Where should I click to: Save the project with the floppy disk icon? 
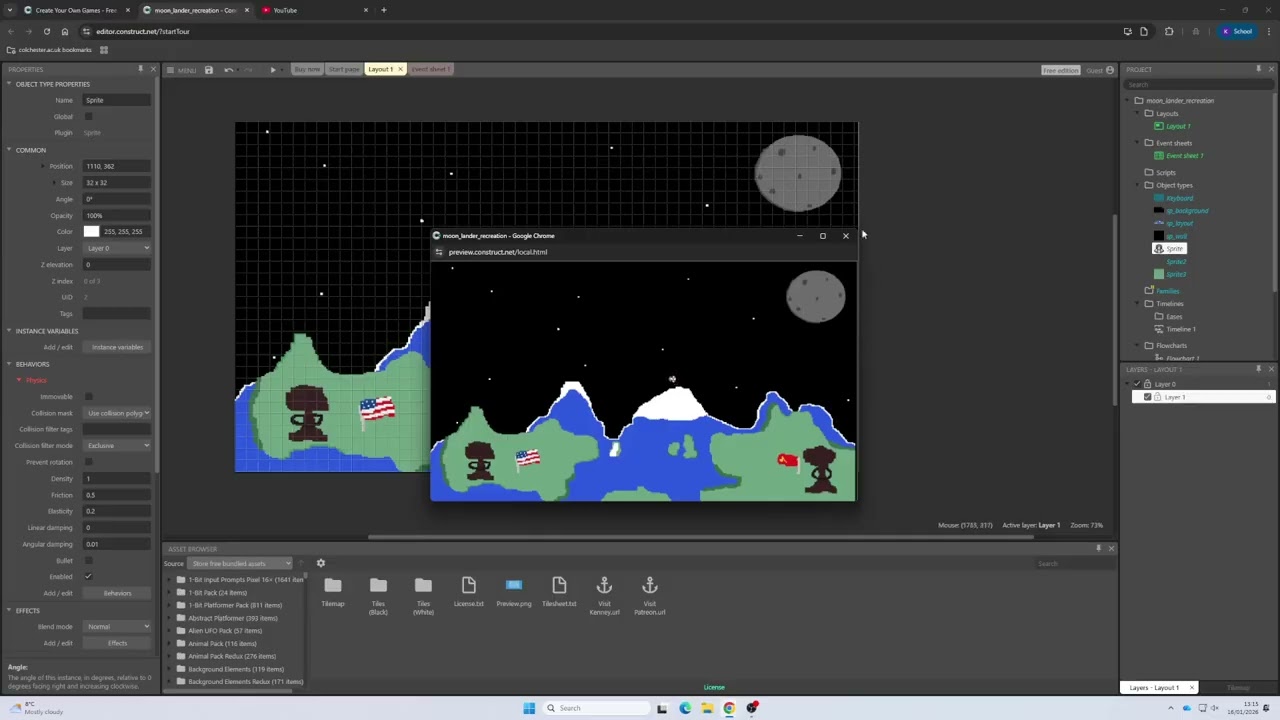208,70
